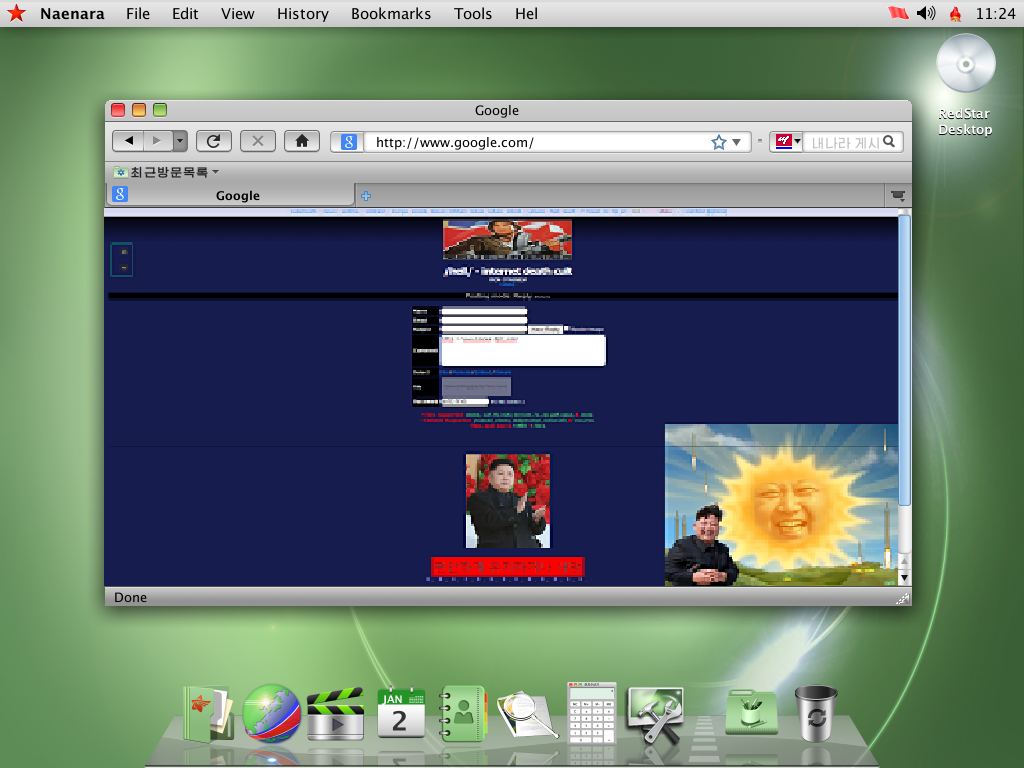Bookmark this page with the star icon
Viewport: 1024px width, 768px height.
pyautogui.click(x=718, y=142)
